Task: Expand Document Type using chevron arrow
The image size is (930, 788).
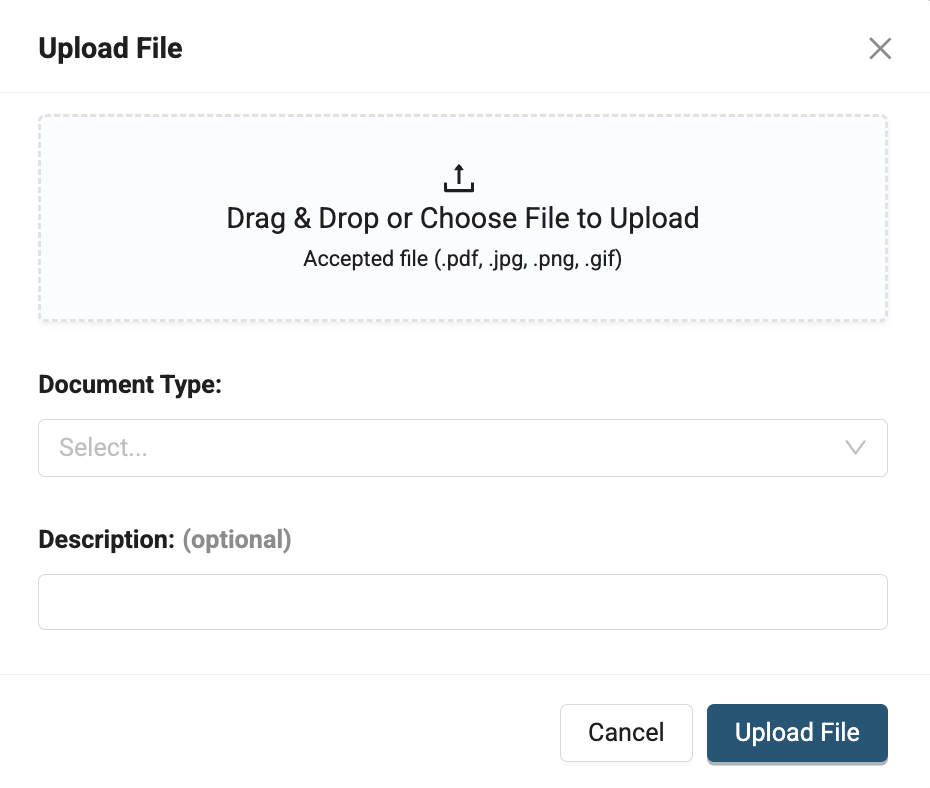Action: 856,447
